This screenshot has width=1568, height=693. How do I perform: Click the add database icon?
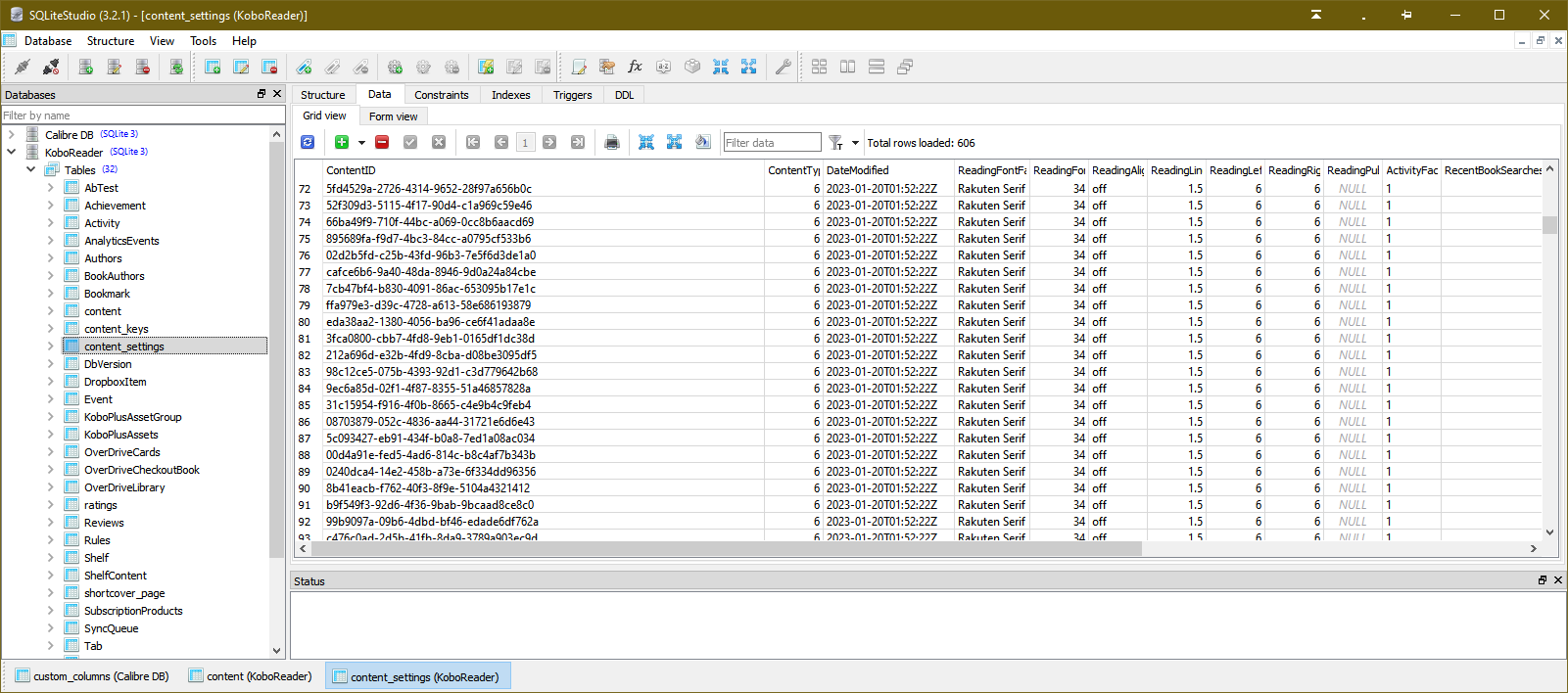coord(86,67)
